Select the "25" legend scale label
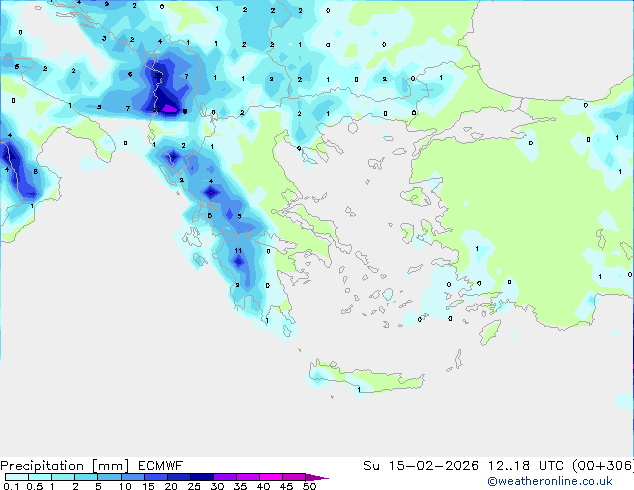The width and height of the screenshot is (634, 490). [x=194, y=486]
